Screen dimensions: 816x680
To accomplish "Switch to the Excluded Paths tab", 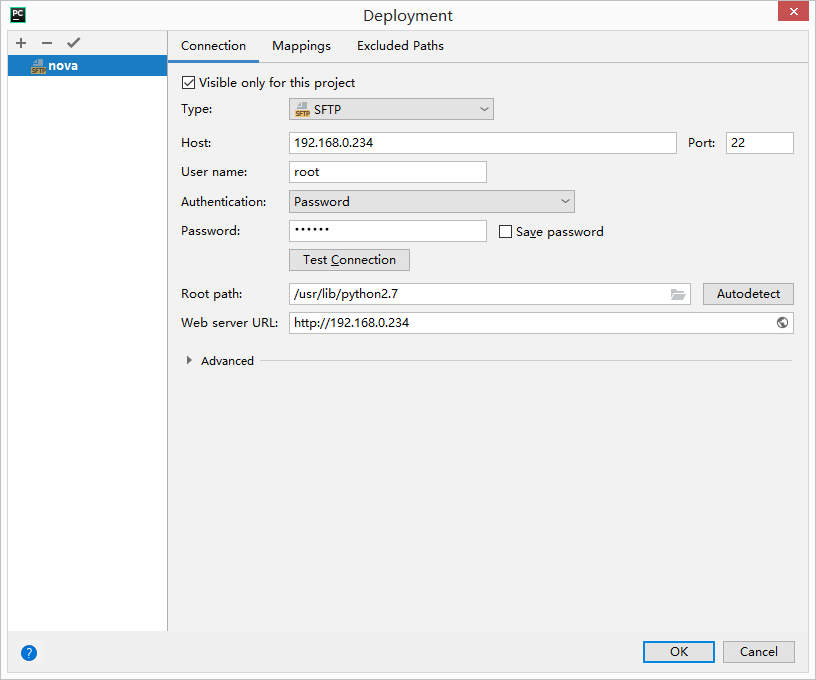I will point(400,46).
